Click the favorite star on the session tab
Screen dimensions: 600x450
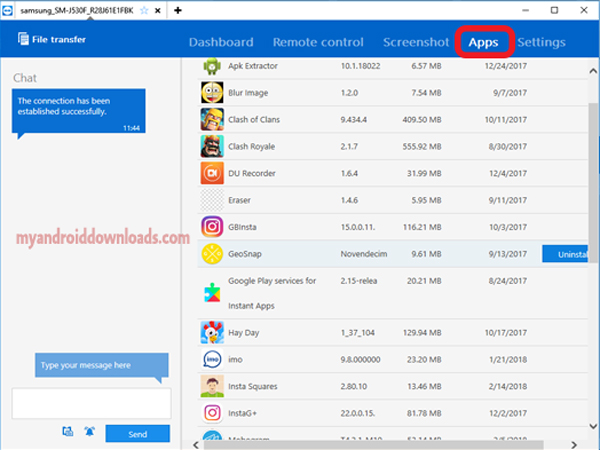coord(144,11)
